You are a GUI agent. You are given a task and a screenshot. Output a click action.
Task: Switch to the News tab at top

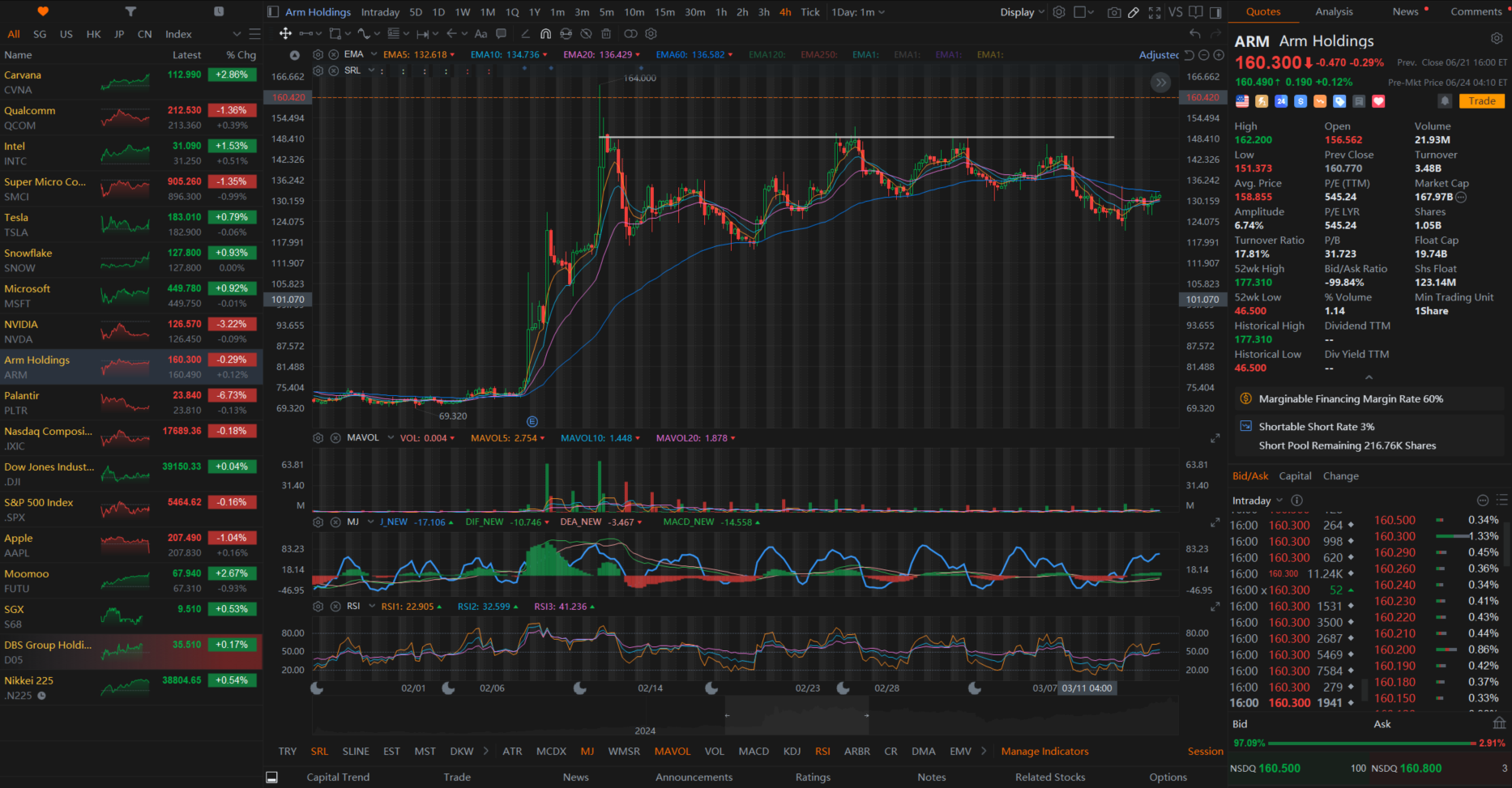pos(1405,11)
